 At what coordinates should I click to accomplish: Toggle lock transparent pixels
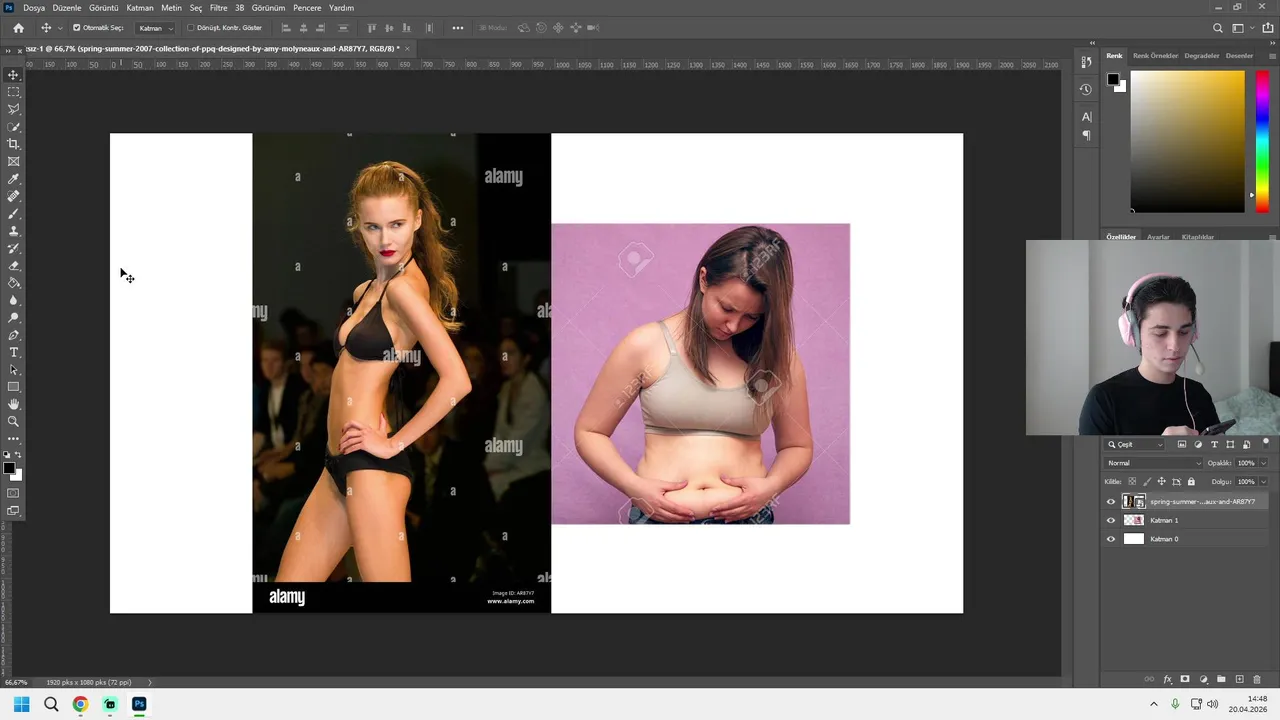(1132, 481)
